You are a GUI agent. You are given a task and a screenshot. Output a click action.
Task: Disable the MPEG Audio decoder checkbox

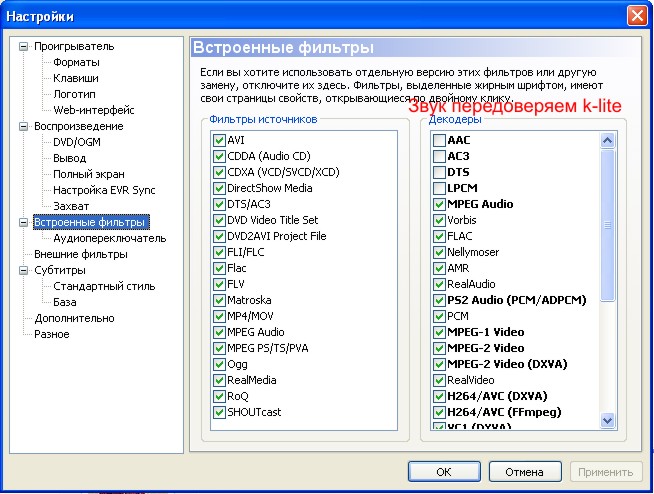coord(439,204)
